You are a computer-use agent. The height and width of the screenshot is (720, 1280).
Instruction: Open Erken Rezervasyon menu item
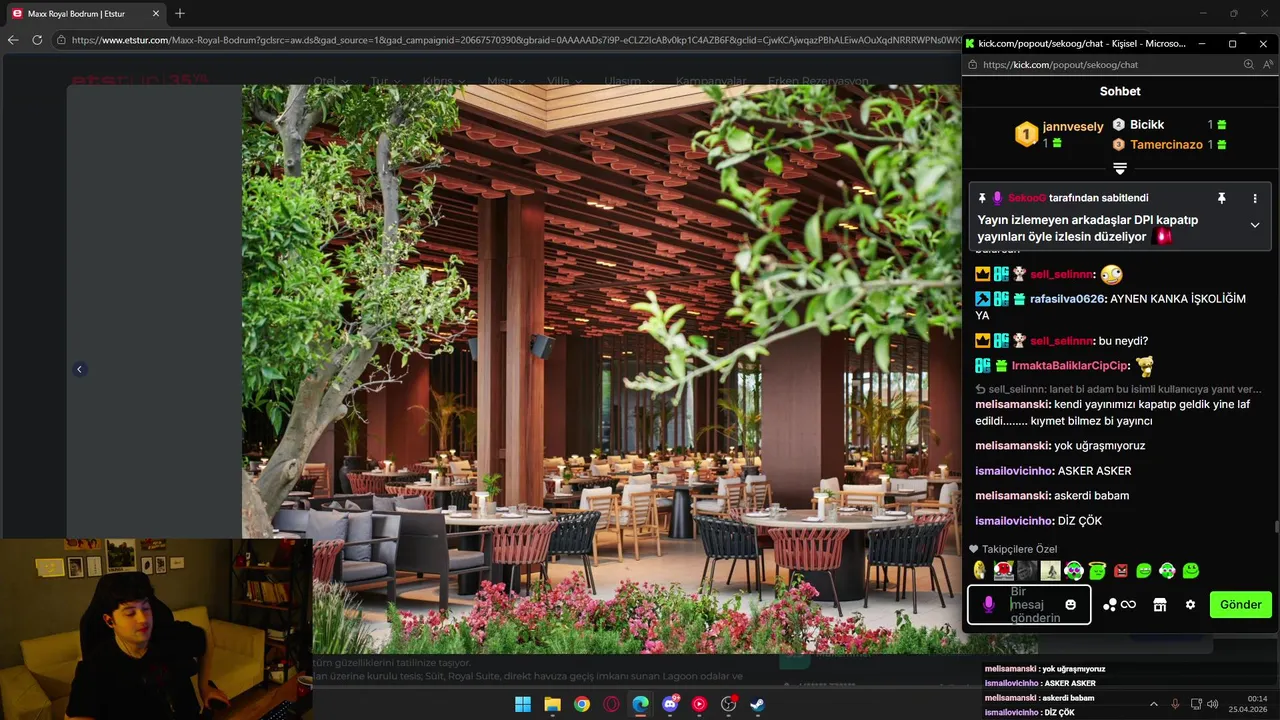pos(818,81)
